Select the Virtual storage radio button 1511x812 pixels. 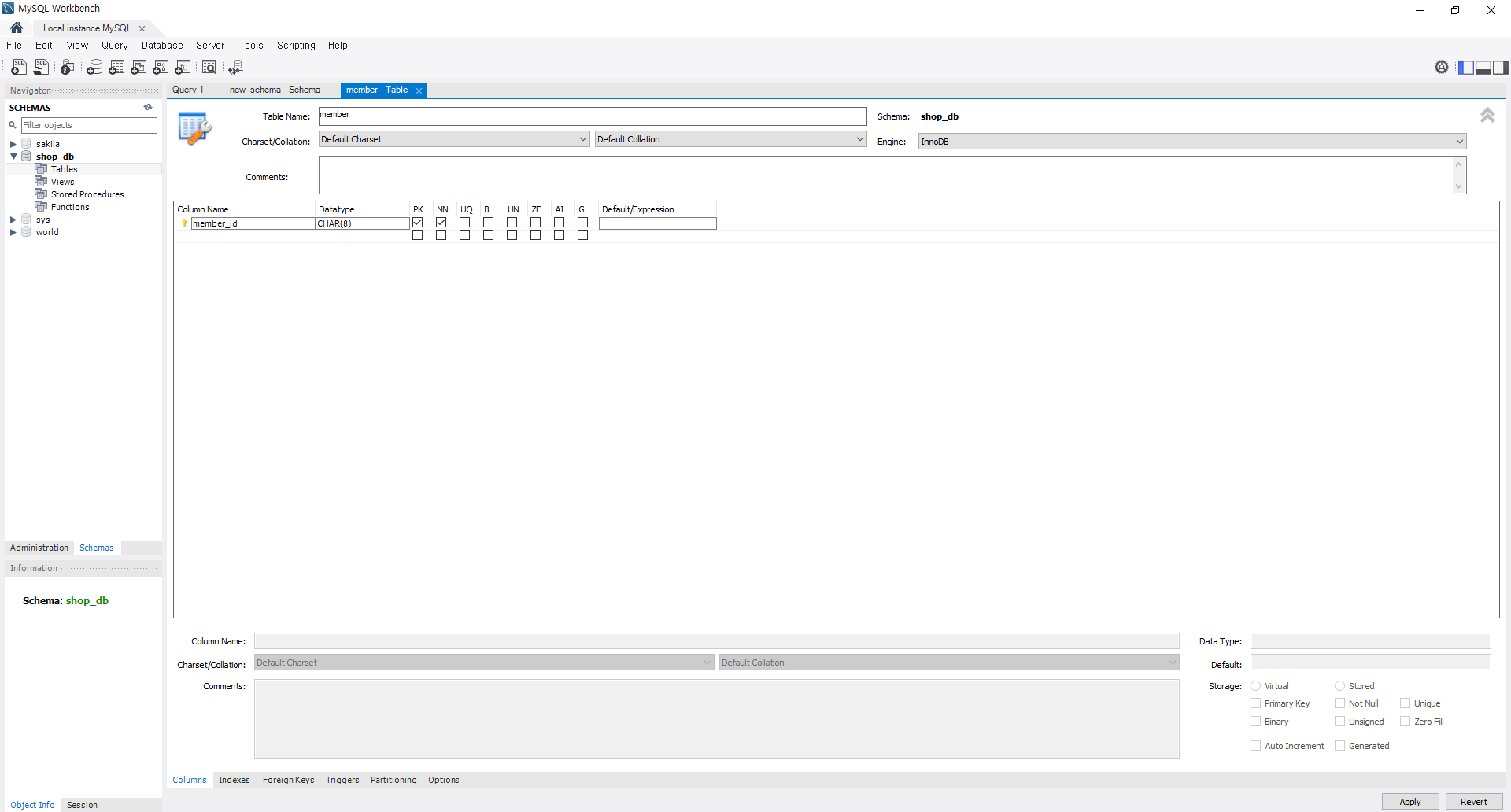click(1256, 686)
